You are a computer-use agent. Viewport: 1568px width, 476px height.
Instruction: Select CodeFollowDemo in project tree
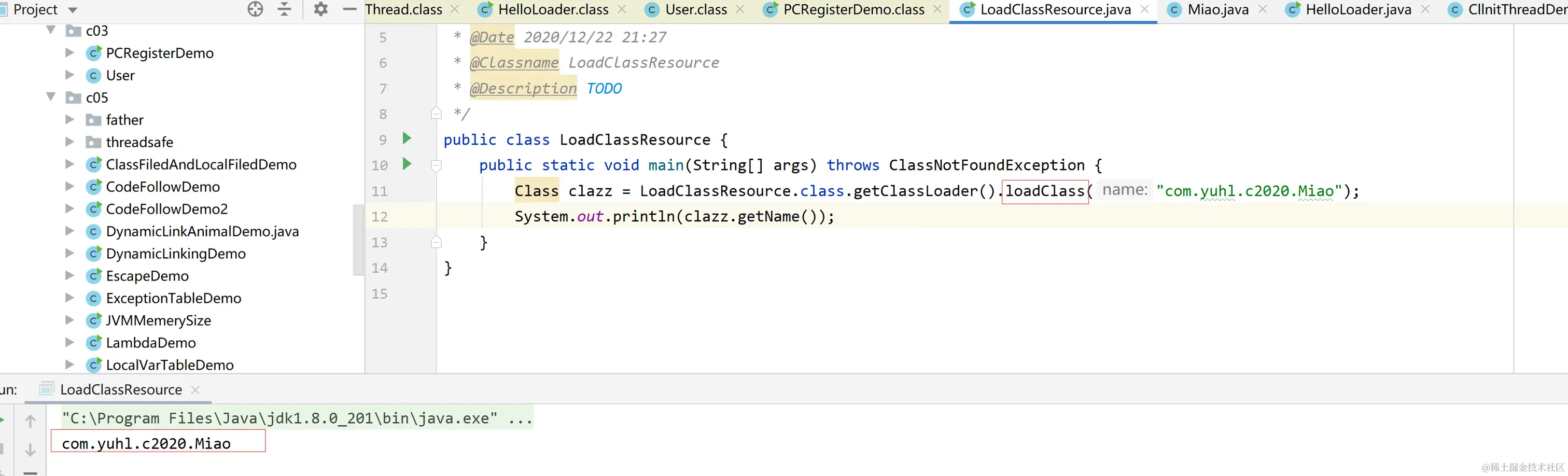point(162,187)
